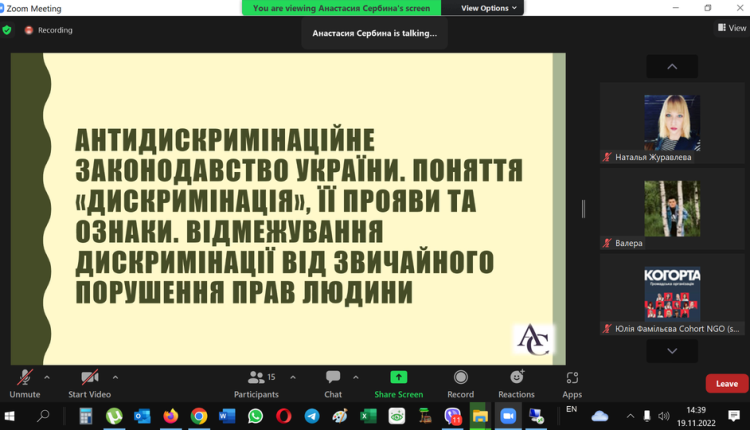The width and height of the screenshot is (750, 430).
Task: Expand video options arrow next to Start Video
Action: (x=115, y=377)
